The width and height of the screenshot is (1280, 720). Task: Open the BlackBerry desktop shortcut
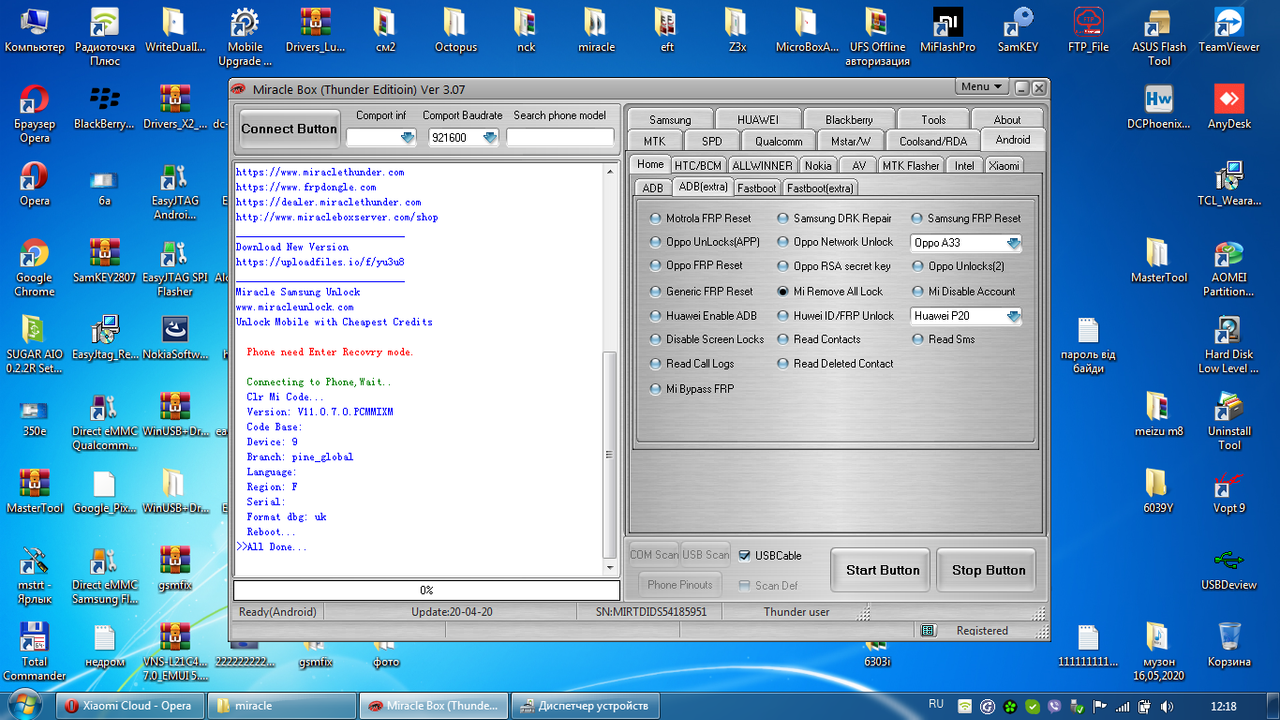click(x=104, y=107)
